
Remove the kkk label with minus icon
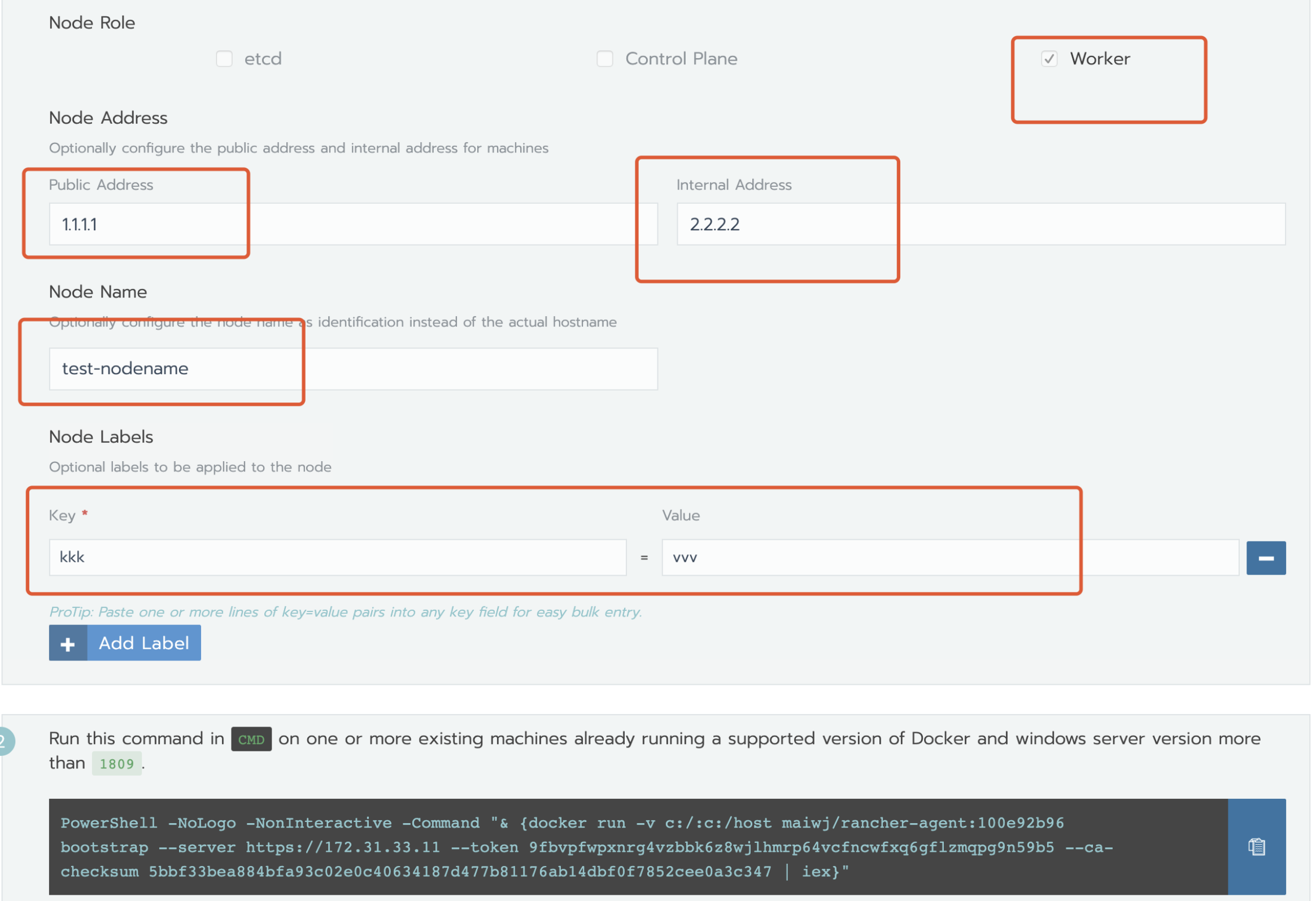click(1266, 558)
